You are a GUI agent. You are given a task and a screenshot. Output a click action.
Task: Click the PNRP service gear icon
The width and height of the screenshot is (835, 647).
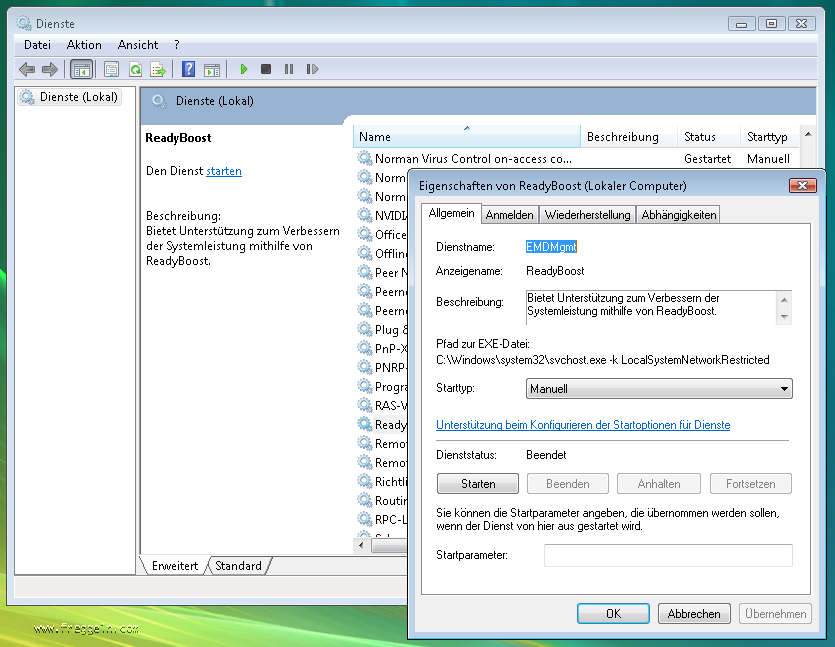coord(365,367)
